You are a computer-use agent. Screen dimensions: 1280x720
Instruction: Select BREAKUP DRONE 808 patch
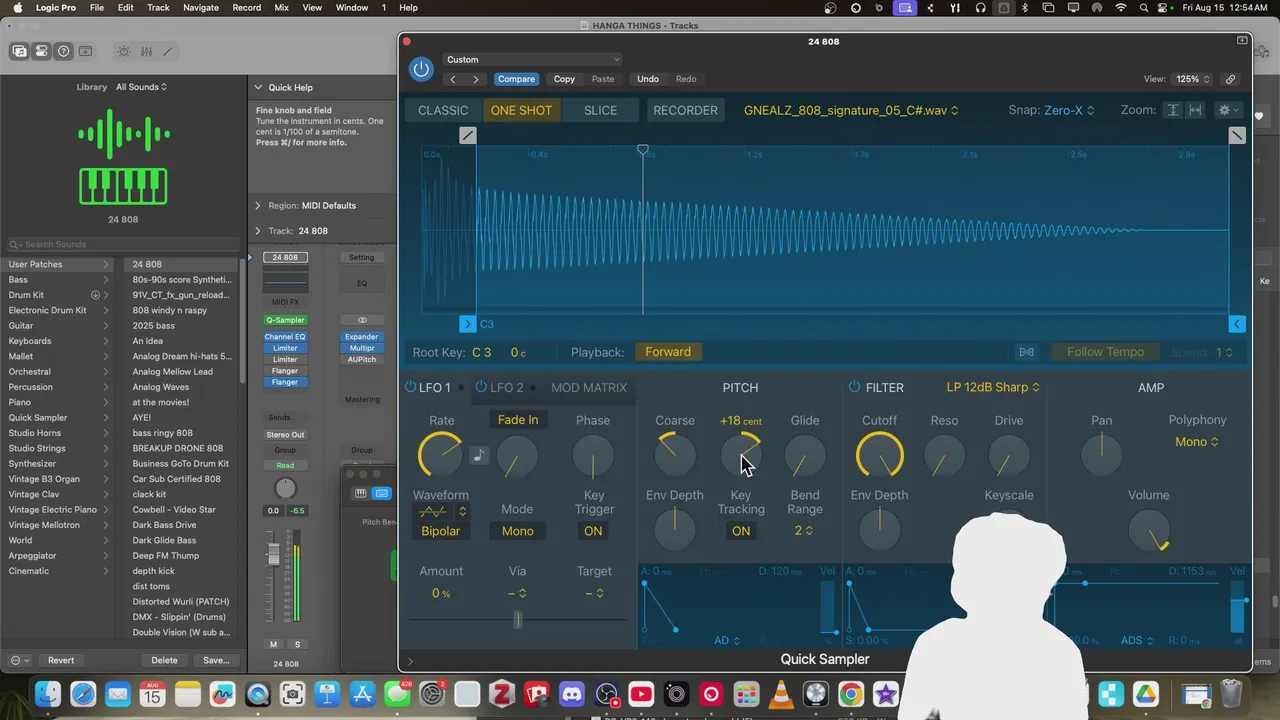click(x=178, y=448)
